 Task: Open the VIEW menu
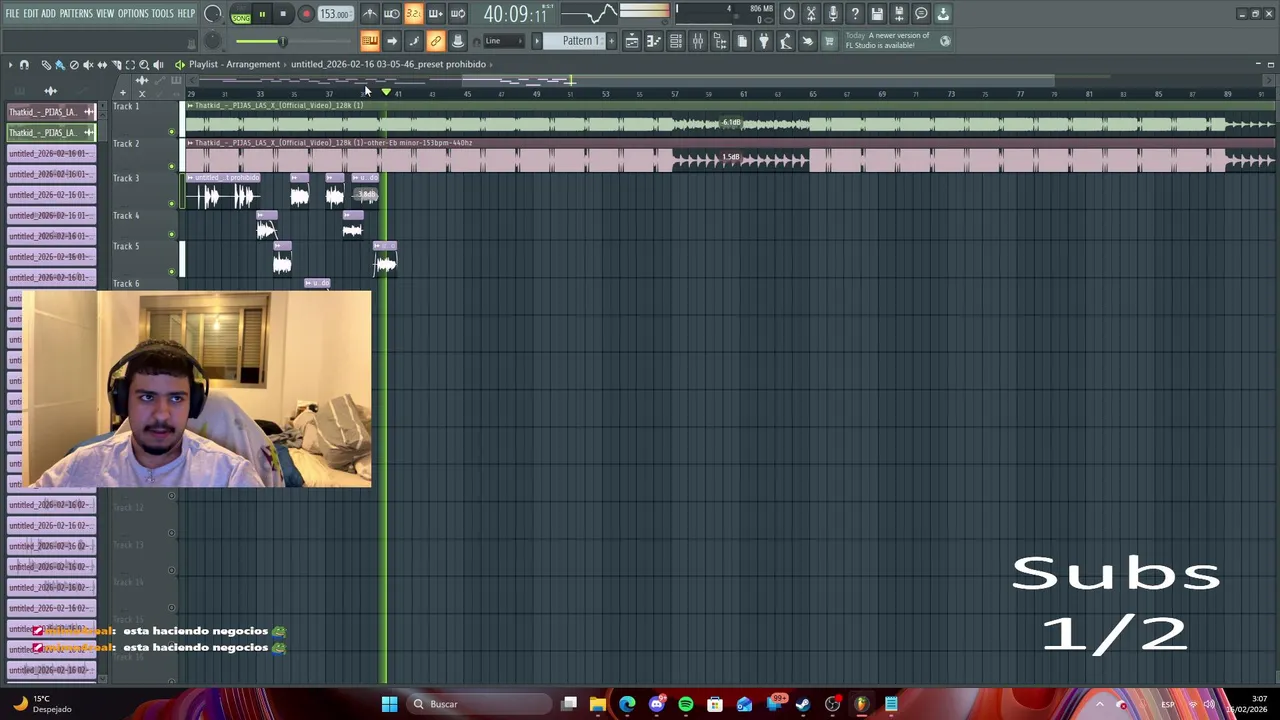coord(105,14)
